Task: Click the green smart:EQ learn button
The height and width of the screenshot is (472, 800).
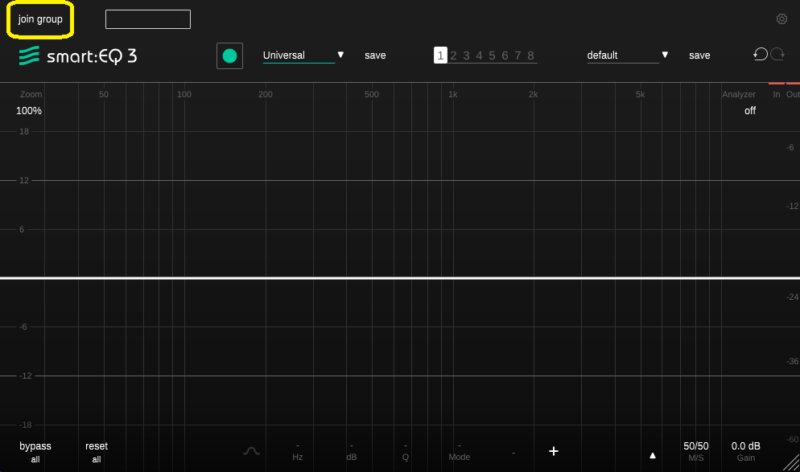Action: point(230,56)
